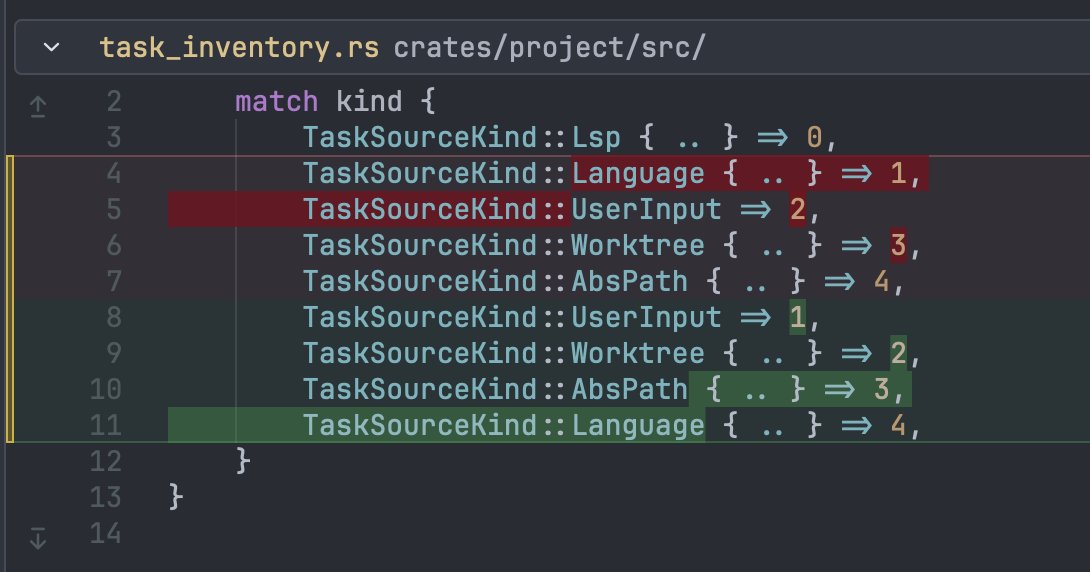Click 'kind' identifier on line 2
This screenshot has height=572, width=1090.
tap(369, 102)
